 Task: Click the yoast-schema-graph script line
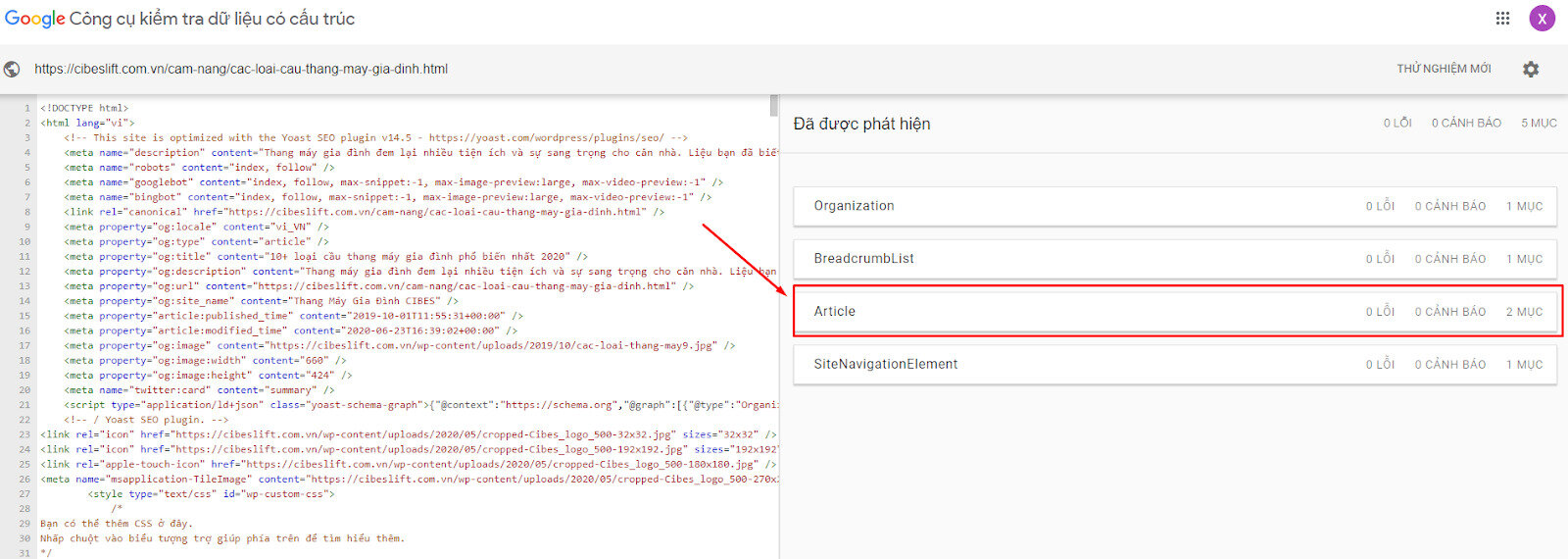pyautogui.click(x=421, y=404)
